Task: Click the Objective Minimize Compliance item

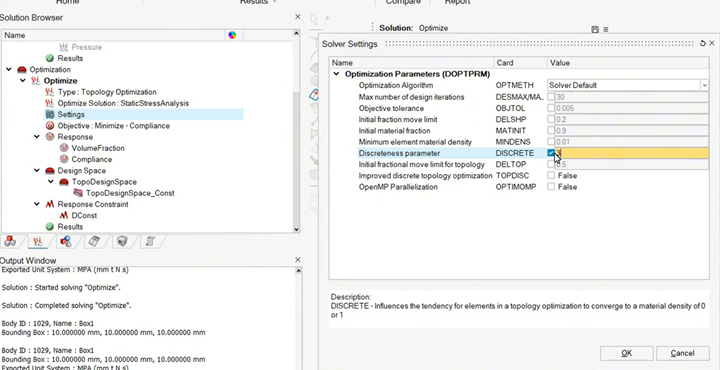Action: 113,126
